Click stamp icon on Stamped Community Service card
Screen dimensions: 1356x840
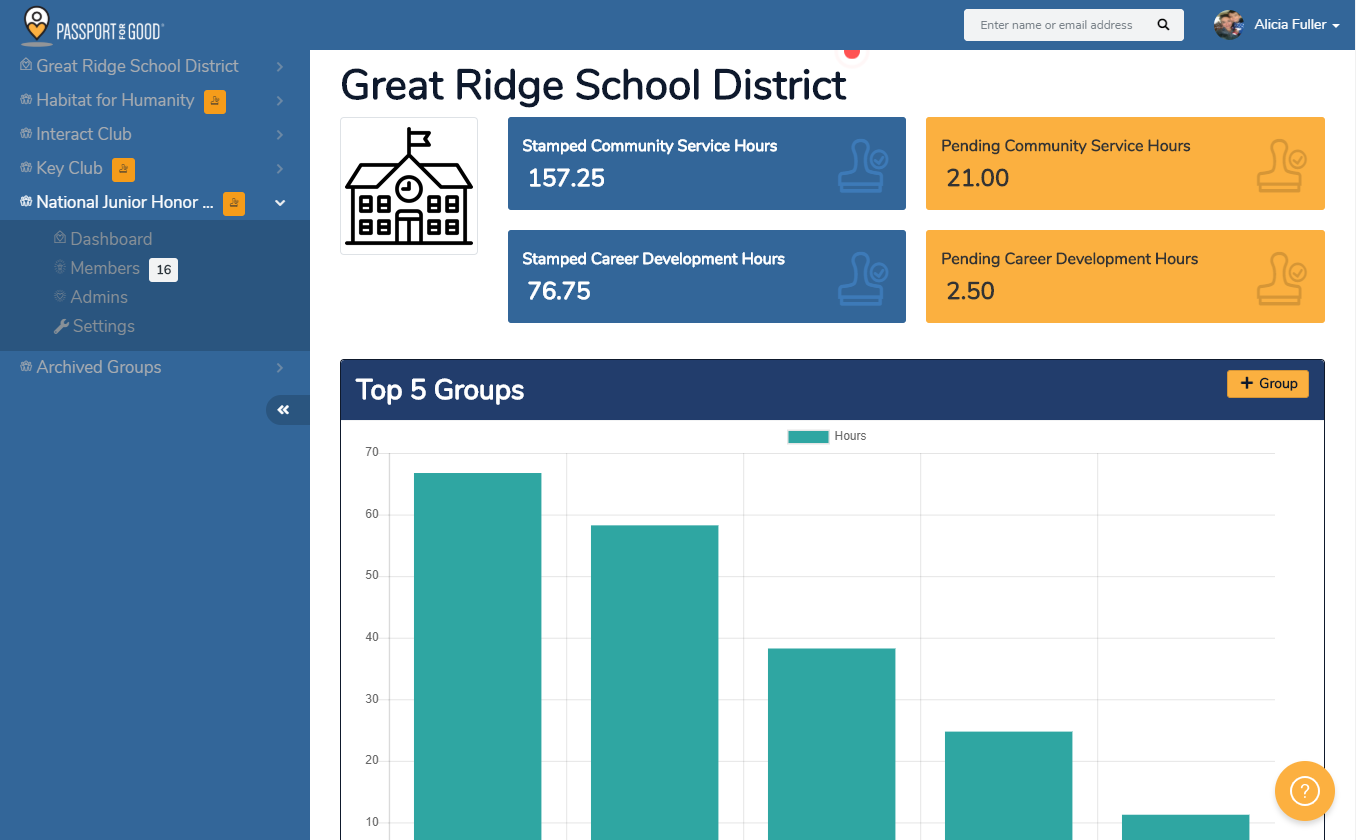click(x=863, y=164)
